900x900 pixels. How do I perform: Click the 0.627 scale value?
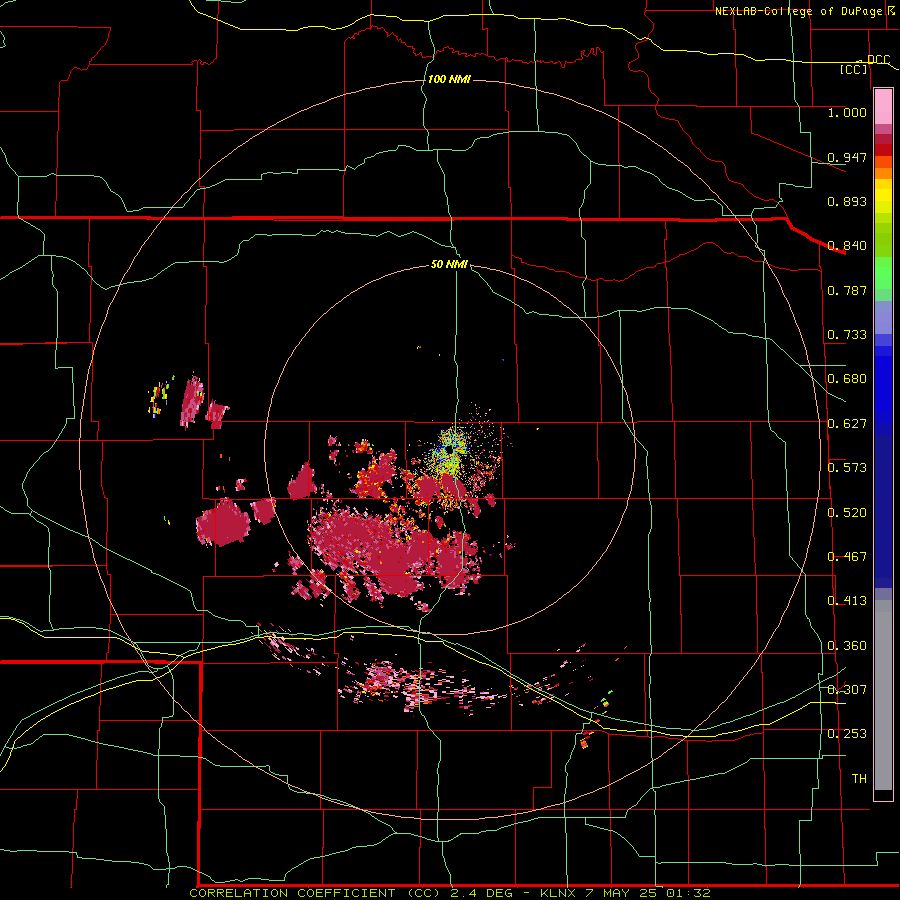pyautogui.click(x=847, y=424)
